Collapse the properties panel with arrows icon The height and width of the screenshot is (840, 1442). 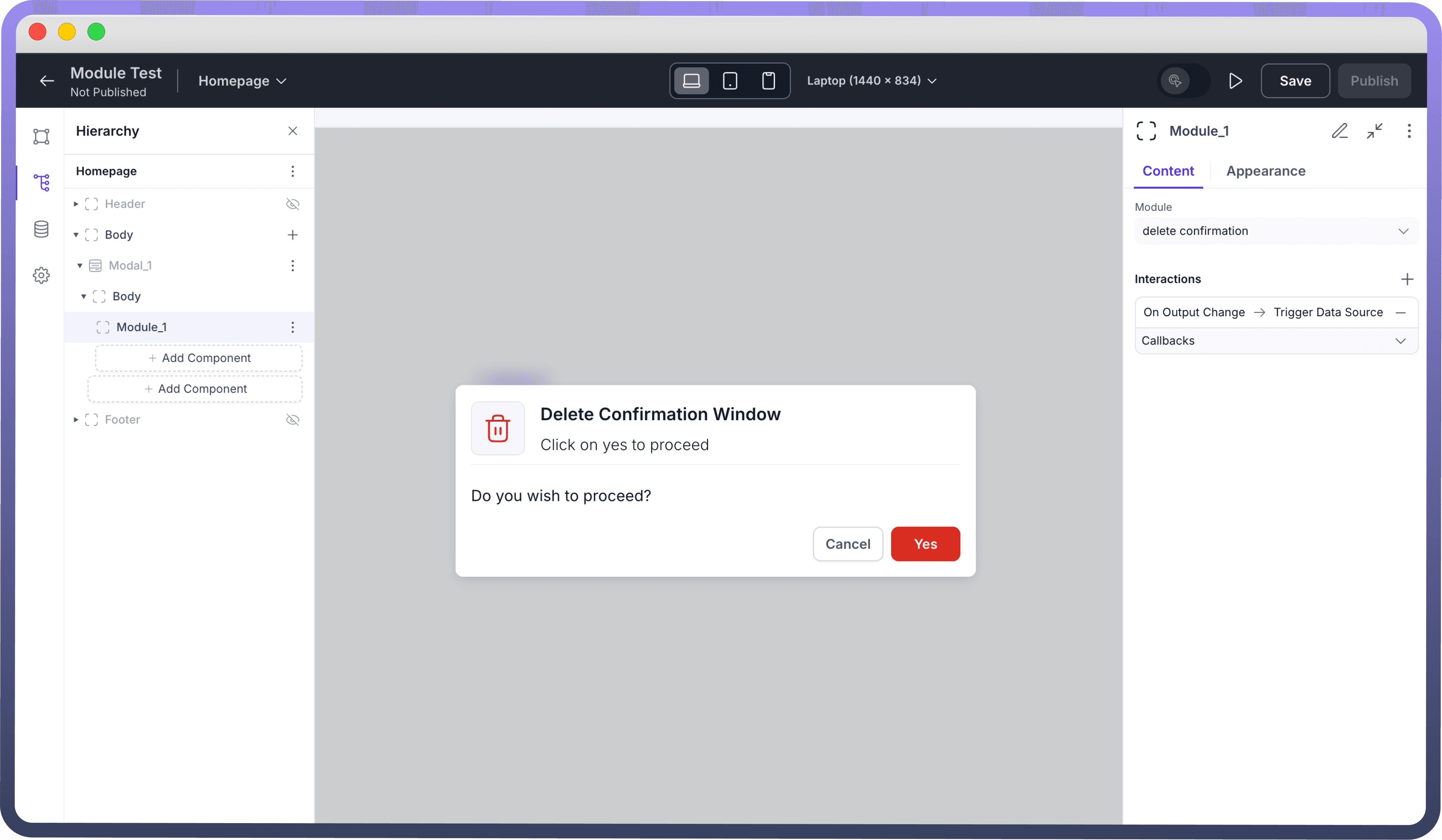tap(1374, 131)
